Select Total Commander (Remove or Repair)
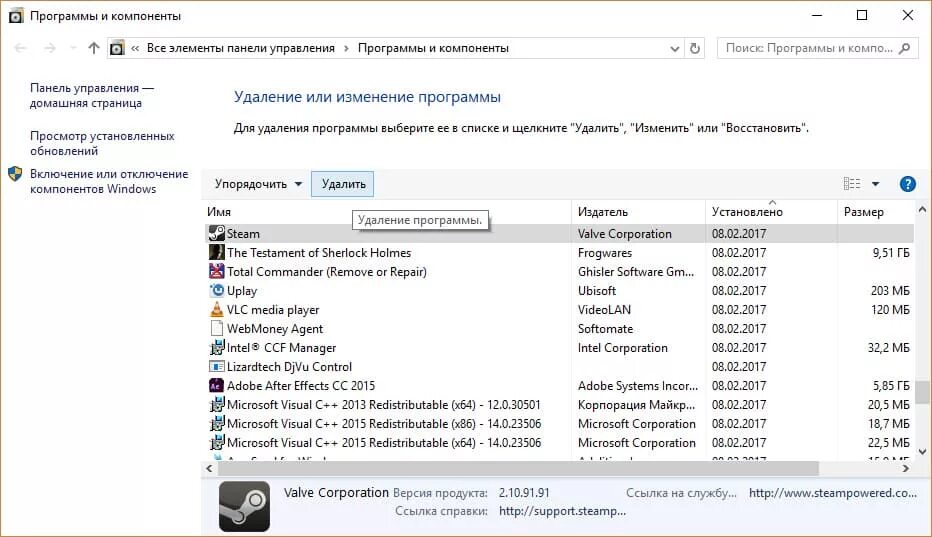 (x=327, y=272)
